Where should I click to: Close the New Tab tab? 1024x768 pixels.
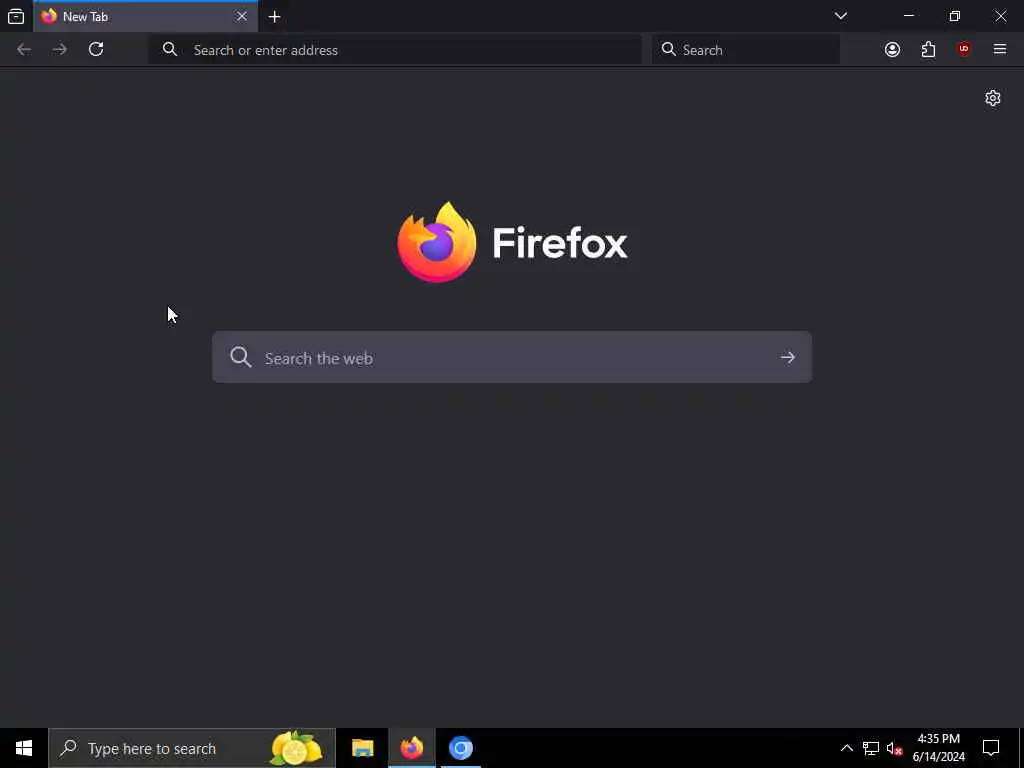242,16
